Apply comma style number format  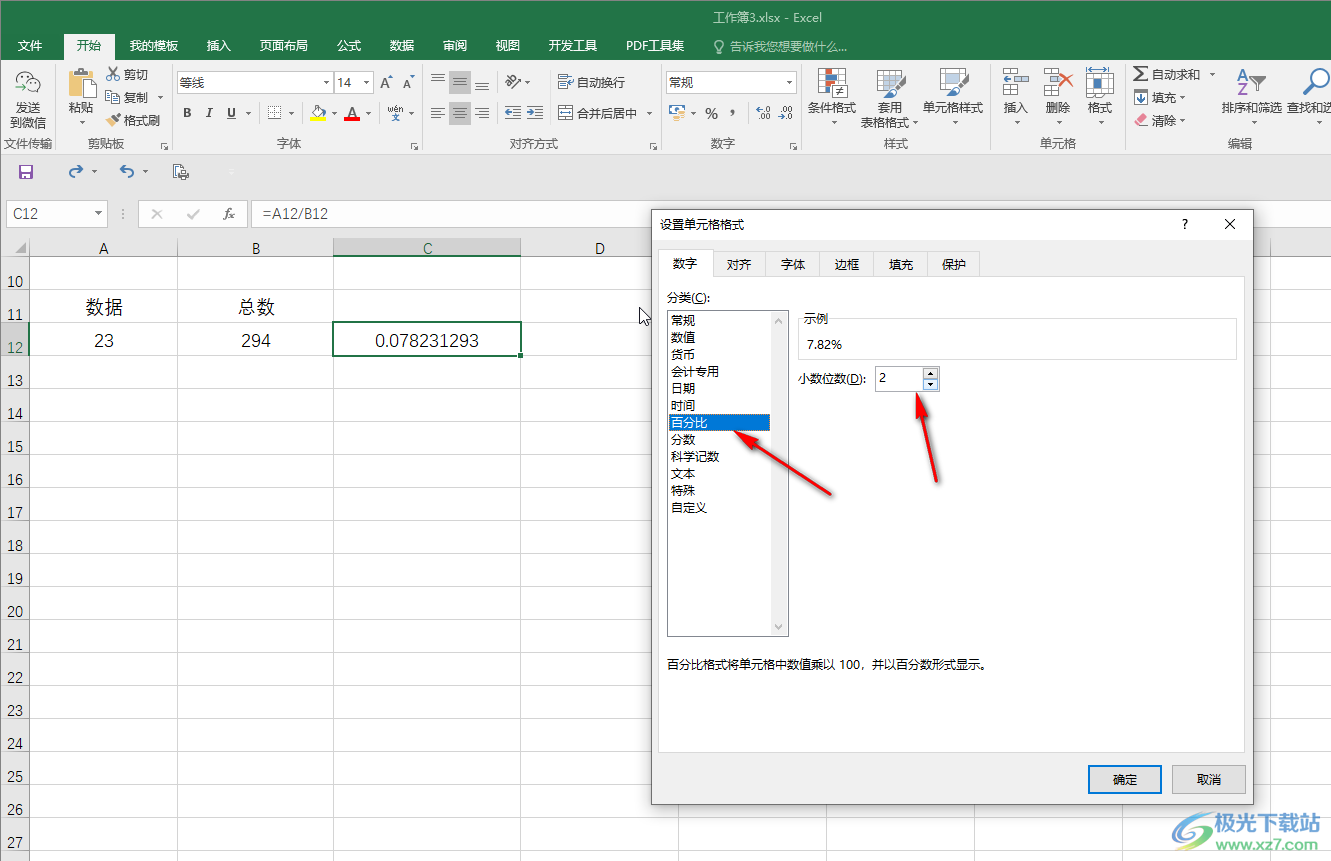(733, 113)
